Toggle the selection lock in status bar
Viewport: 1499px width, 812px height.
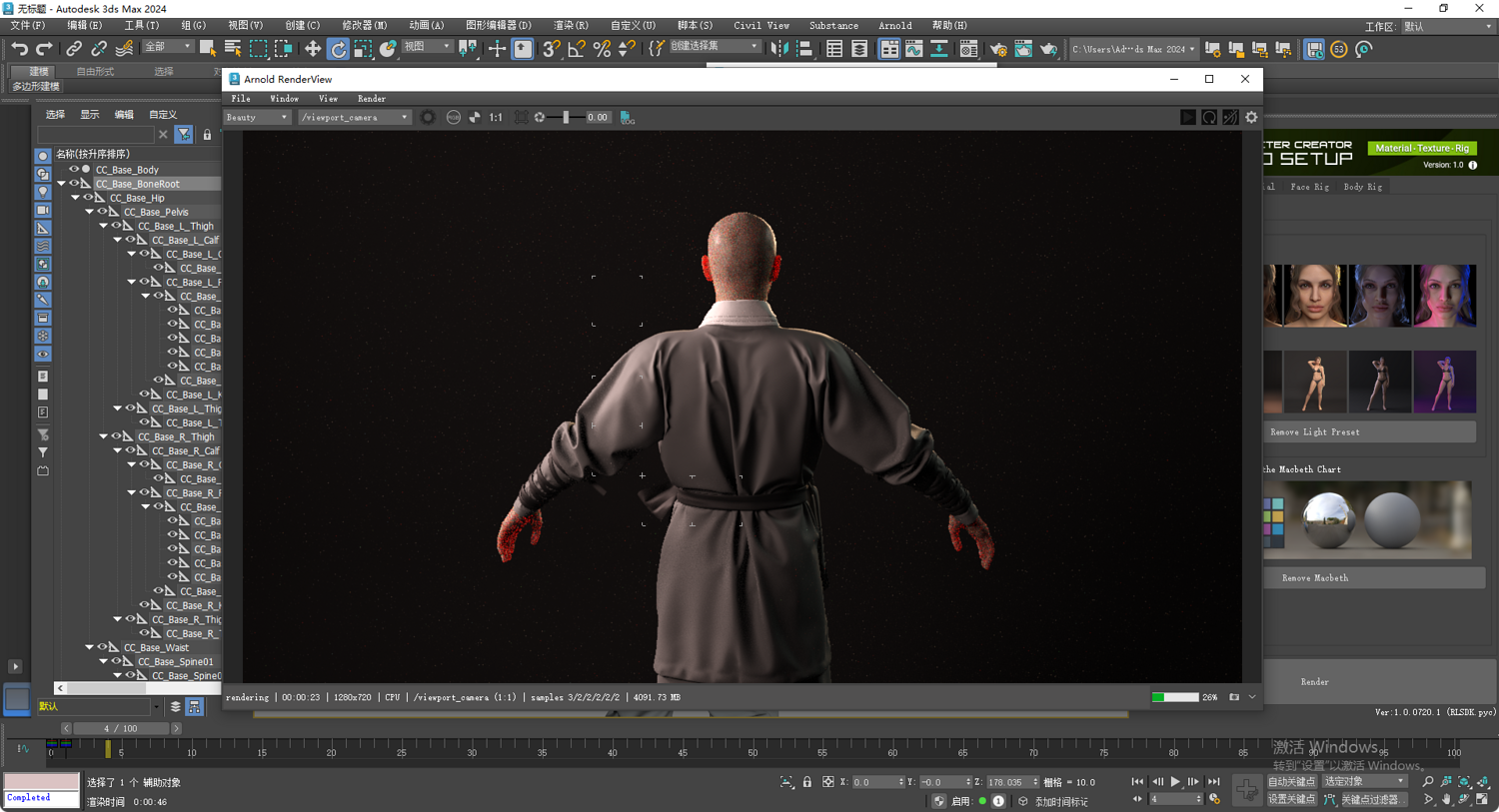click(807, 782)
